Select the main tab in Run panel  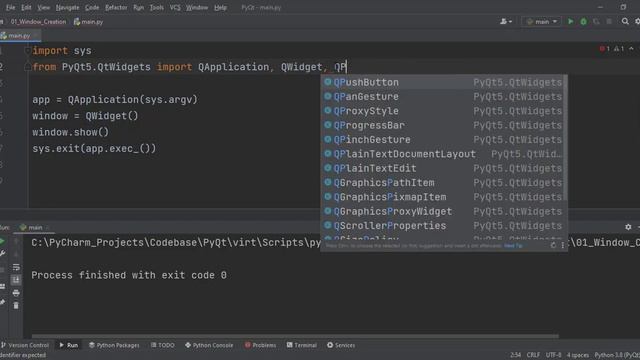pyautogui.click(x=35, y=227)
